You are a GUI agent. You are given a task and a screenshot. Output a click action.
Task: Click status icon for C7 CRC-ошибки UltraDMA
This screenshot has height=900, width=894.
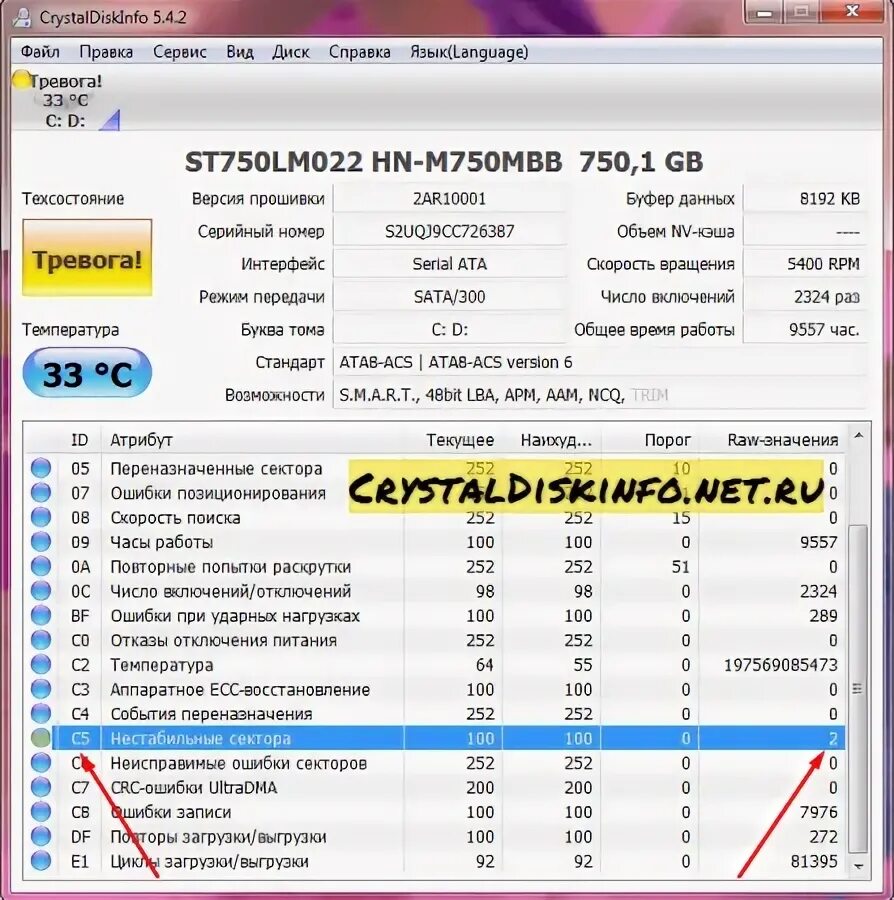(x=41, y=787)
